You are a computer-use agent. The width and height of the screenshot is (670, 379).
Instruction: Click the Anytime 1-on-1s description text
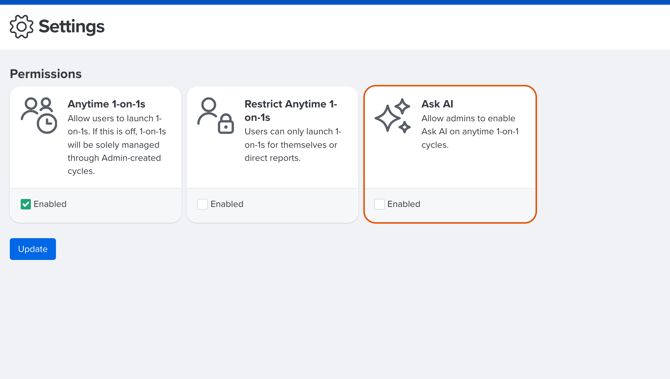coord(117,145)
